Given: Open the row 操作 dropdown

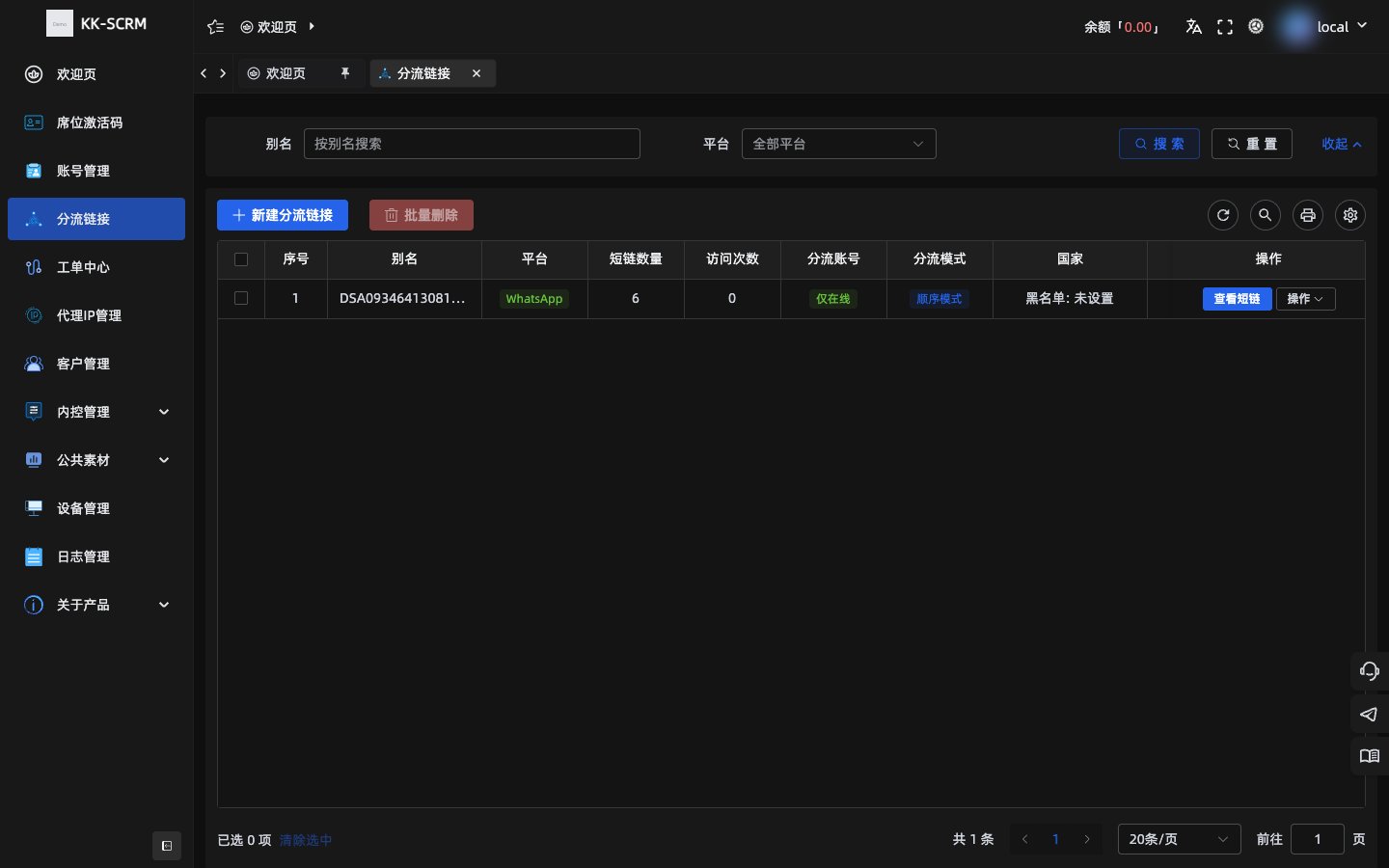Looking at the screenshot, I should click(x=1306, y=299).
